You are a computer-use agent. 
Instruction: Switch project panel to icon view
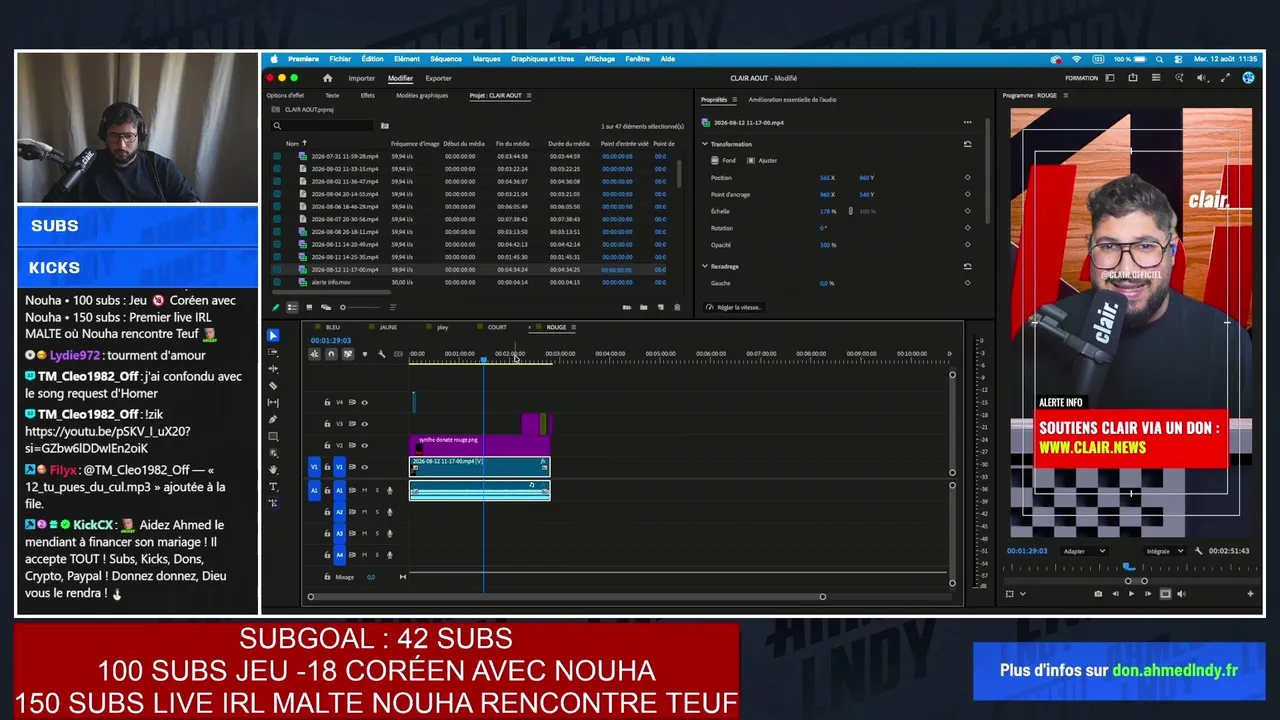tap(309, 307)
